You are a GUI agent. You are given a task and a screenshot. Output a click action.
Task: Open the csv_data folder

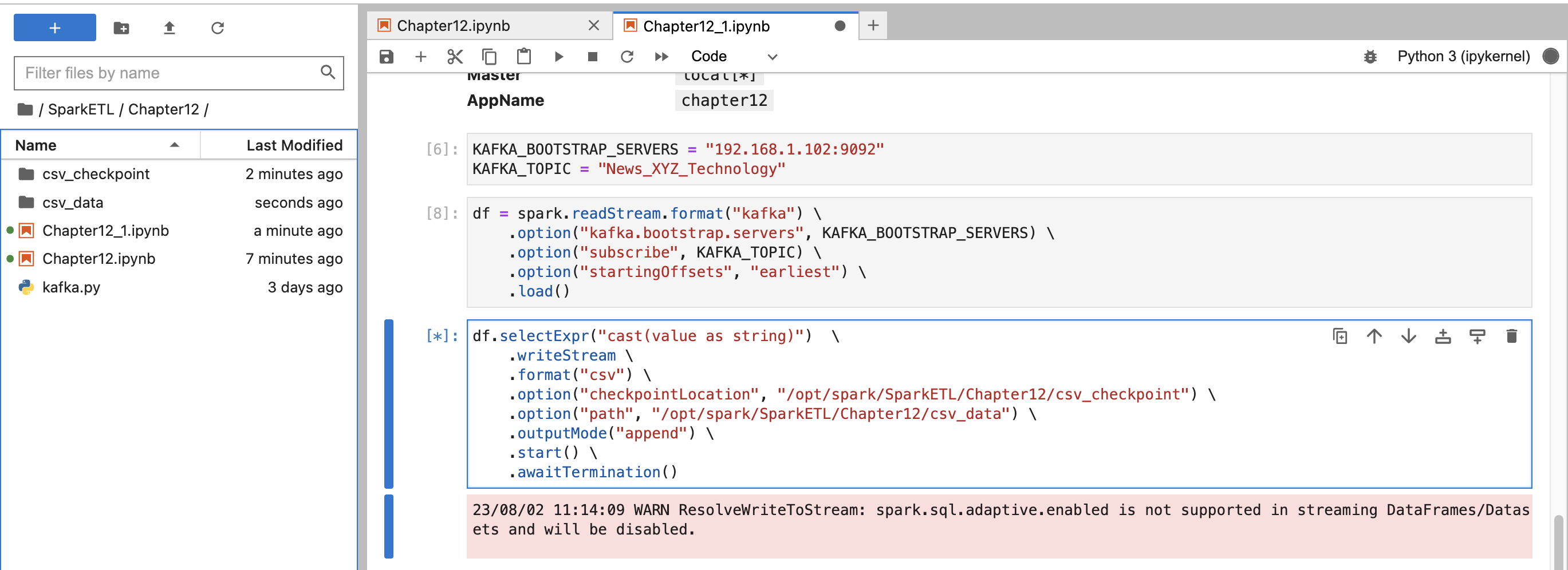tap(72, 203)
